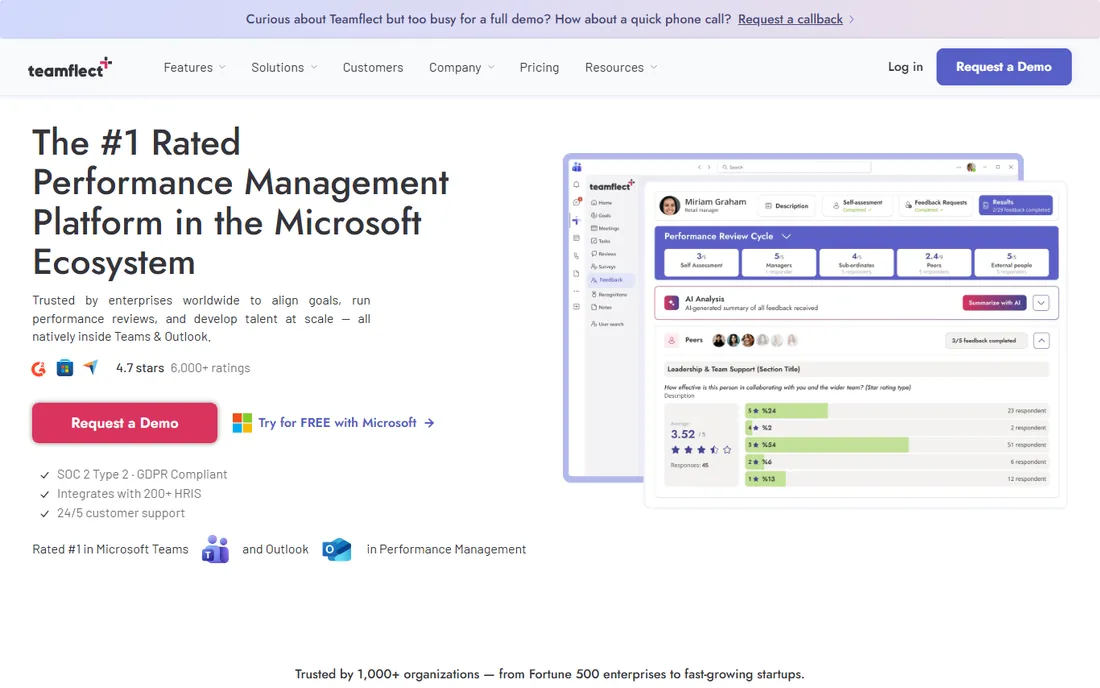Select the Description tab in the mockup
The width and height of the screenshot is (1100, 688).
pyautogui.click(x=786, y=205)
